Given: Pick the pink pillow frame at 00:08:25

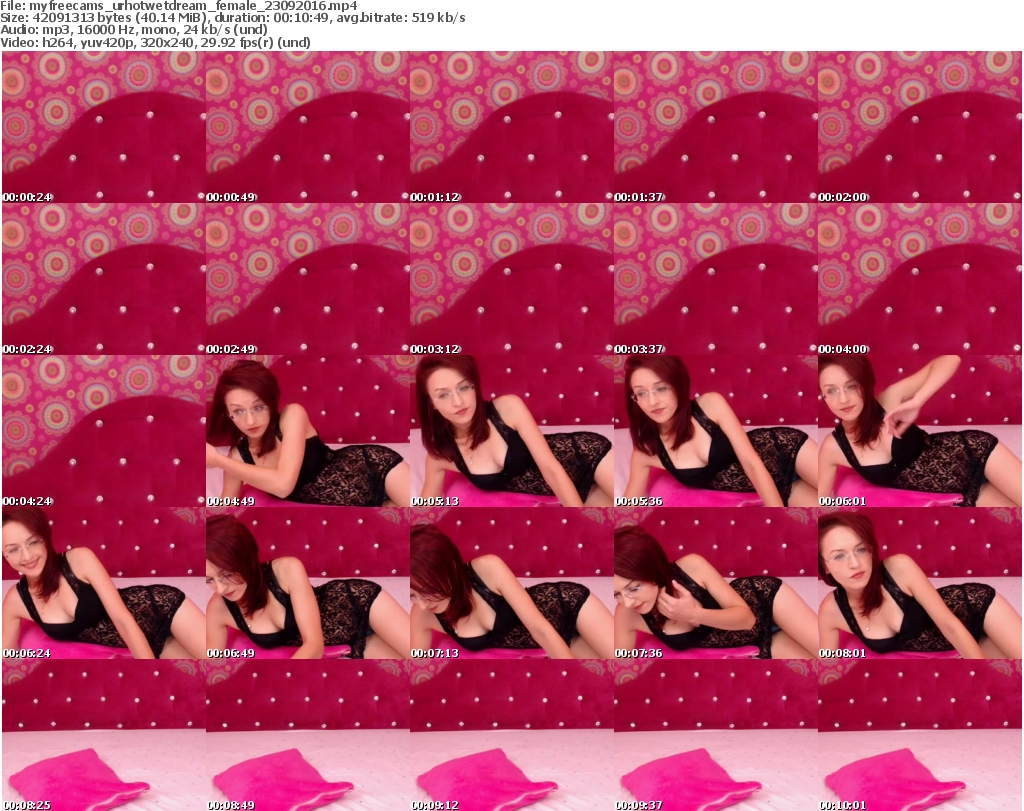Looking at the screenshot, I should click(x=103, y=735).
